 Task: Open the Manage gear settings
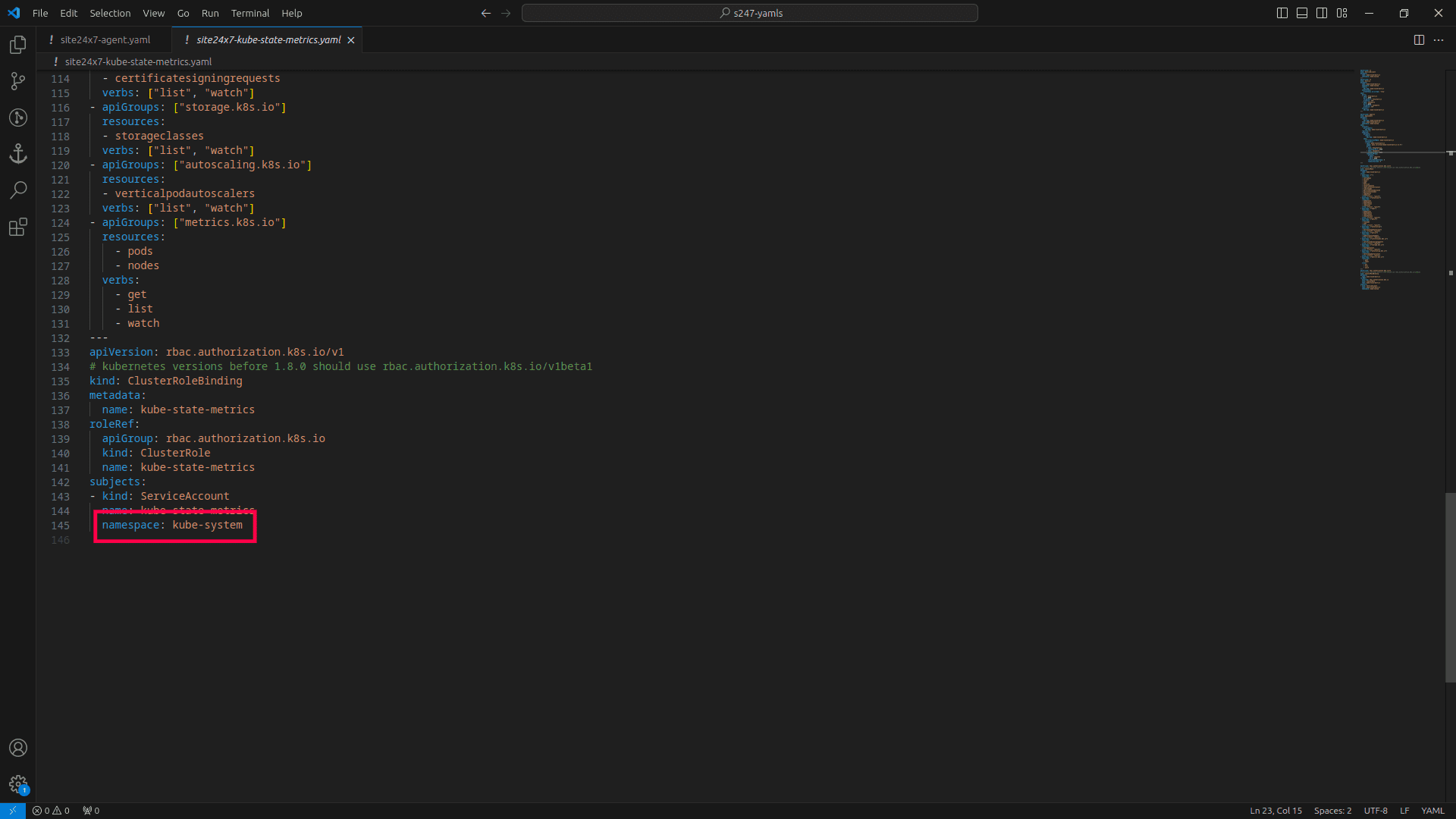[18, 784]
